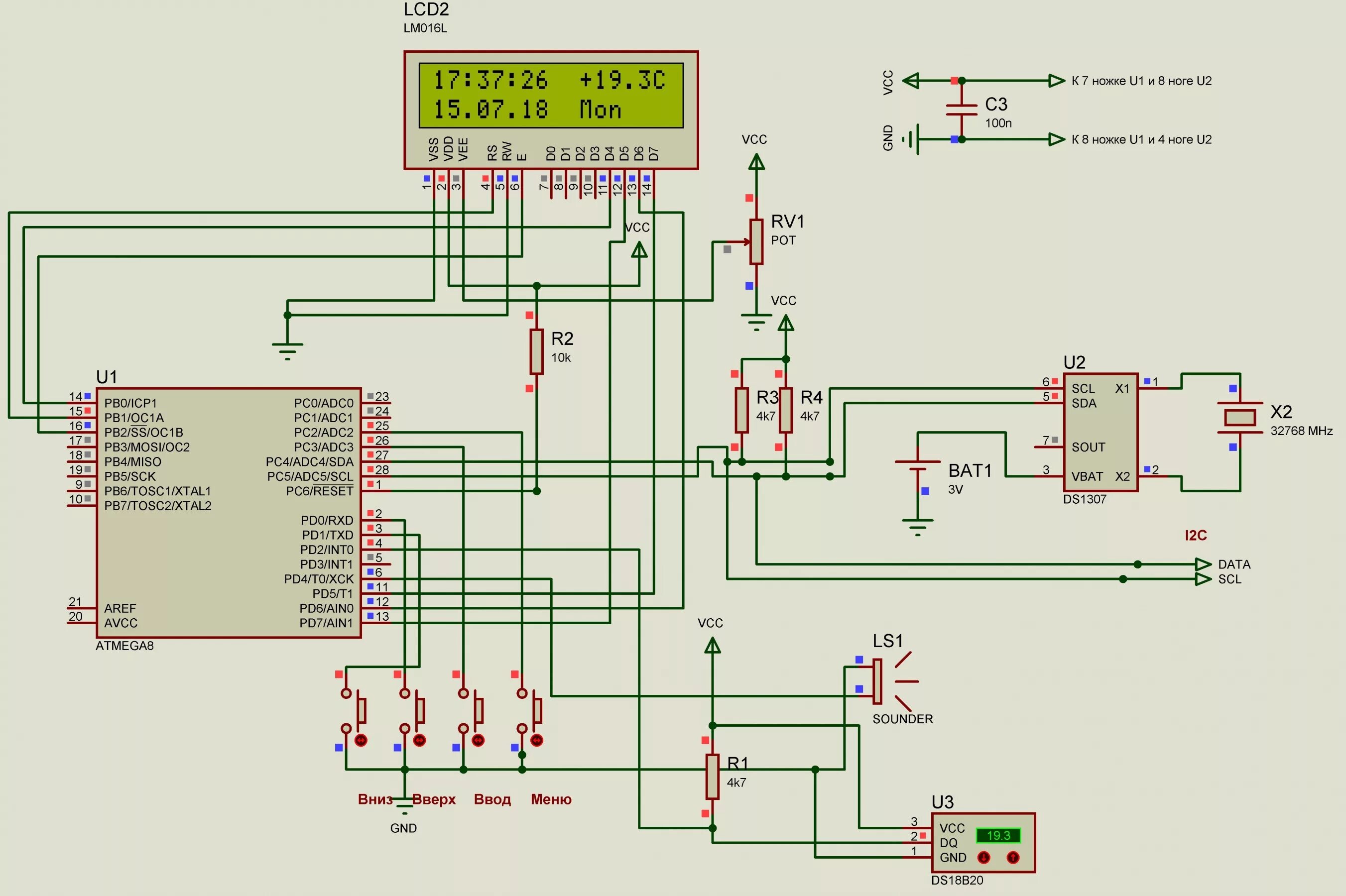This screenshot has height=896, width=1346.
Task: Click the VBAT pin label on U2
Action: point(1087,476)
